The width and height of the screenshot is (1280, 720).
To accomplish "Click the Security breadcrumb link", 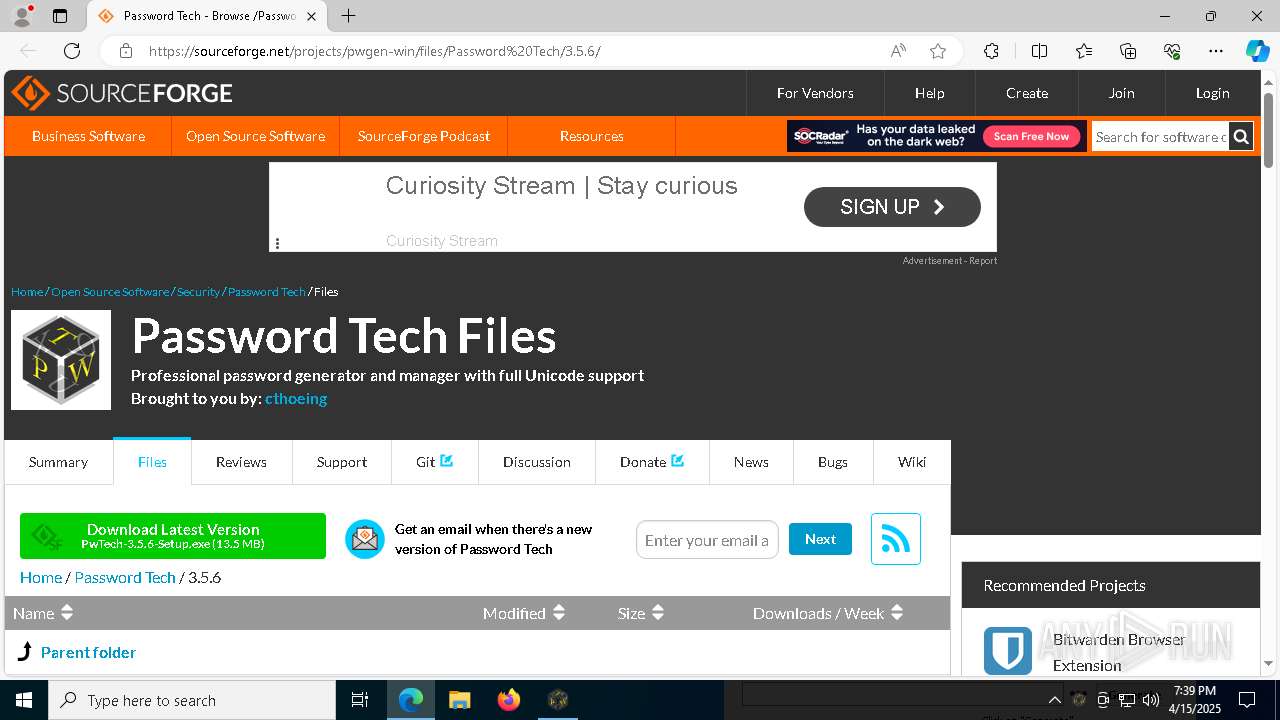I will 198,292.
